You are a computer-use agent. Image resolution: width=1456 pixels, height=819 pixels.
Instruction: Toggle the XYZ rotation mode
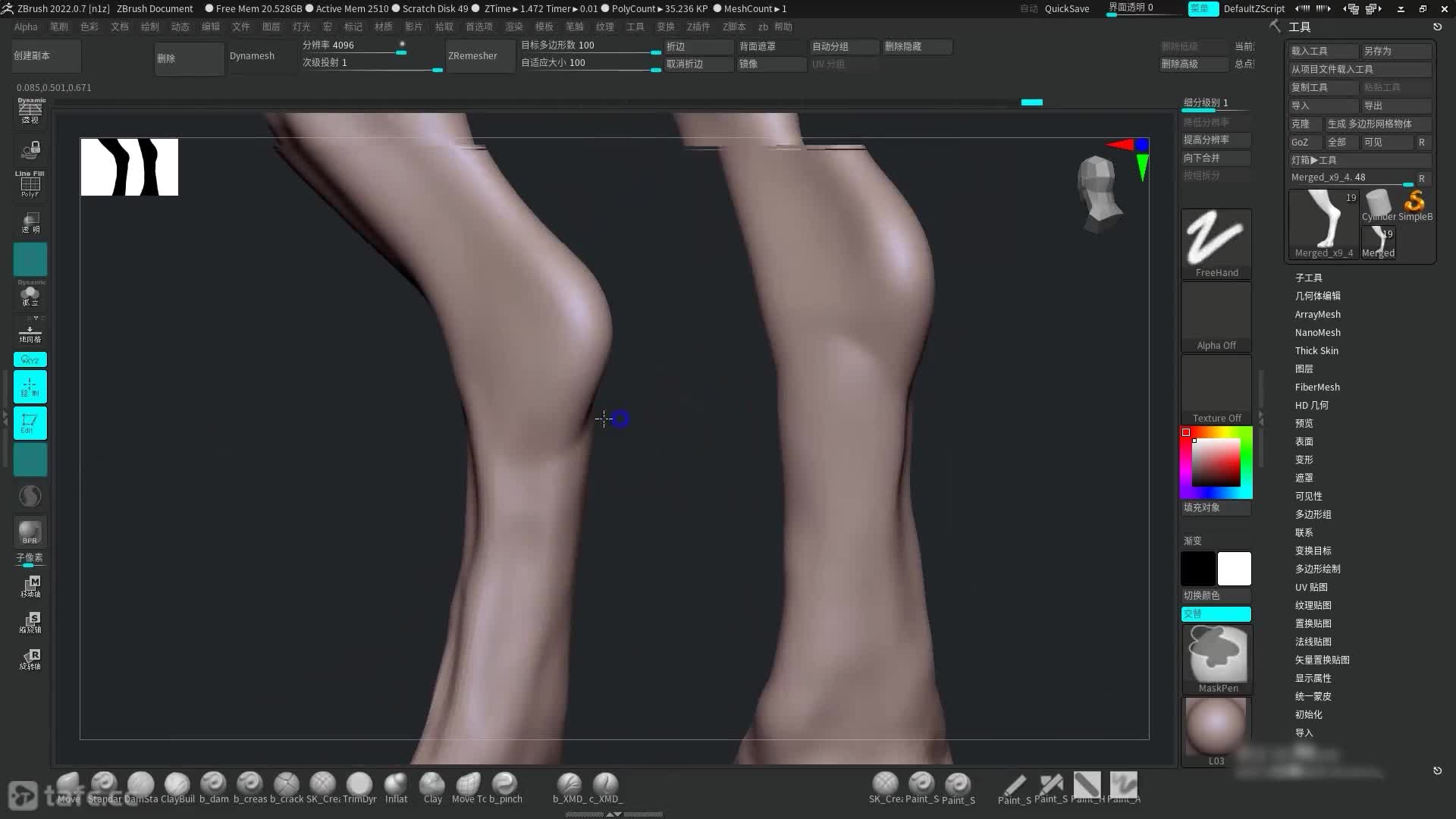point(30,359)
